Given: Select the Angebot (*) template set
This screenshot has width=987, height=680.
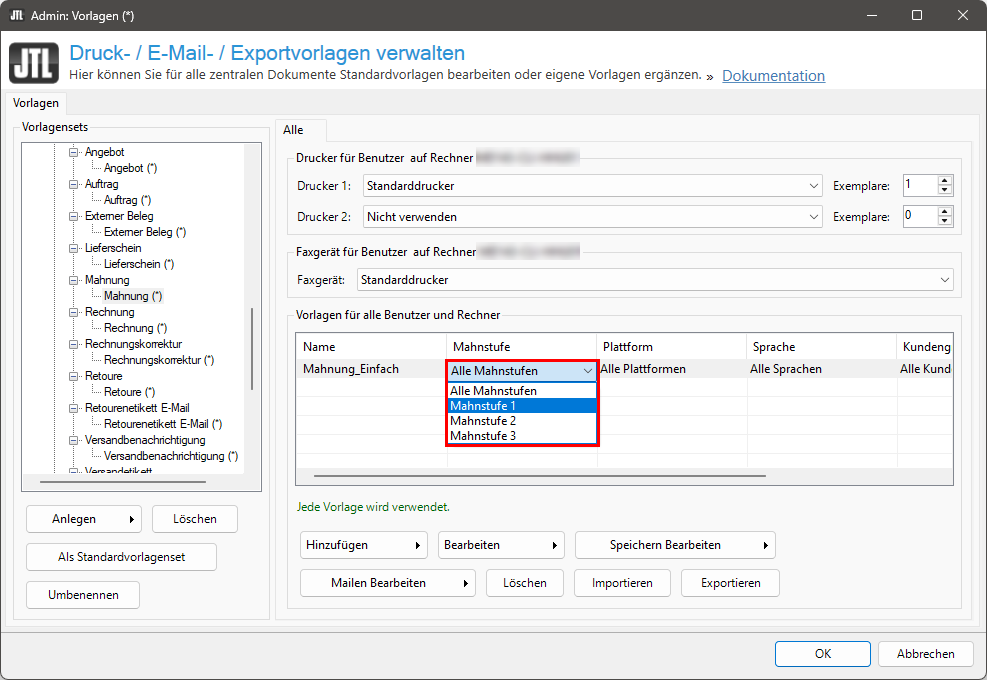Looking at the screenshot, I should pos(130,168).
